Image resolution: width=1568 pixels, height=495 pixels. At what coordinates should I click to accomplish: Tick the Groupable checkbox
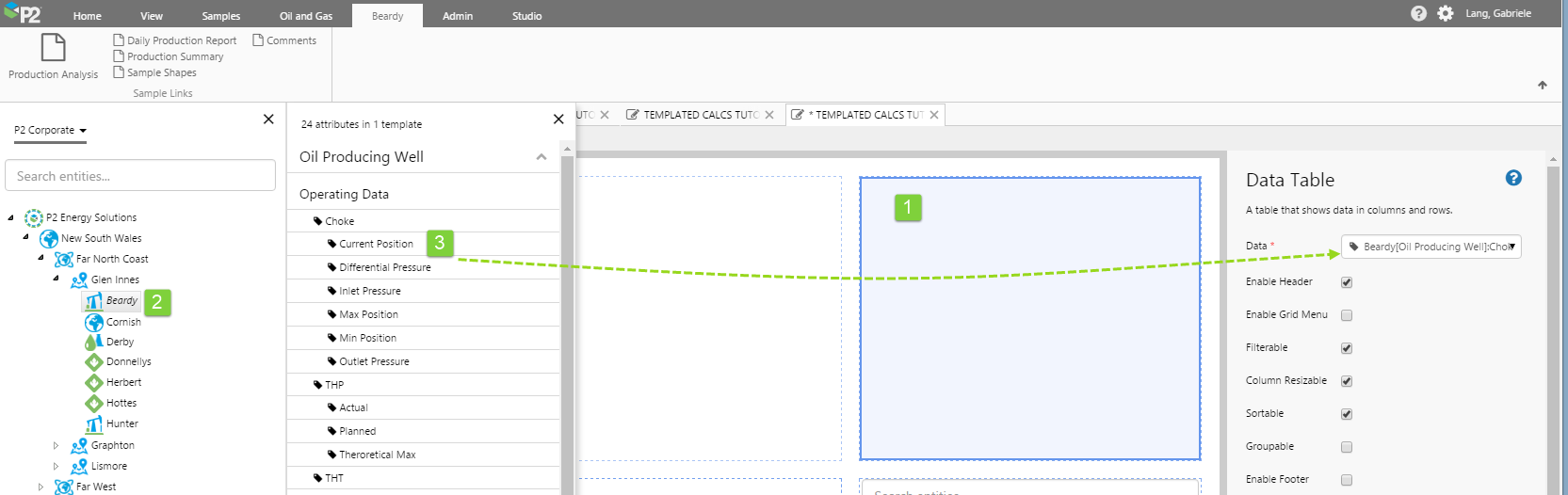(1347, 447)
